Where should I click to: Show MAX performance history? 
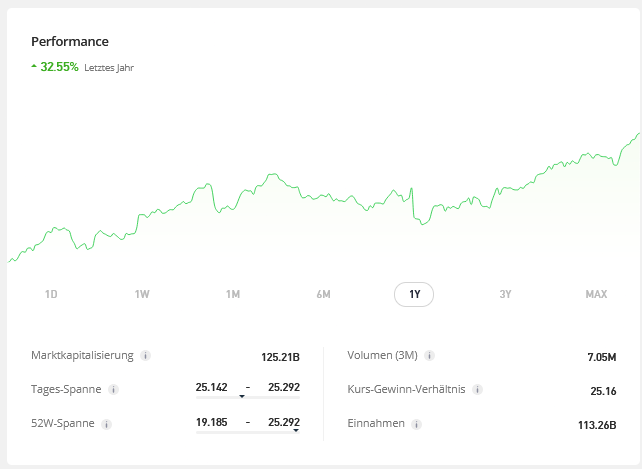coord(596,294)
